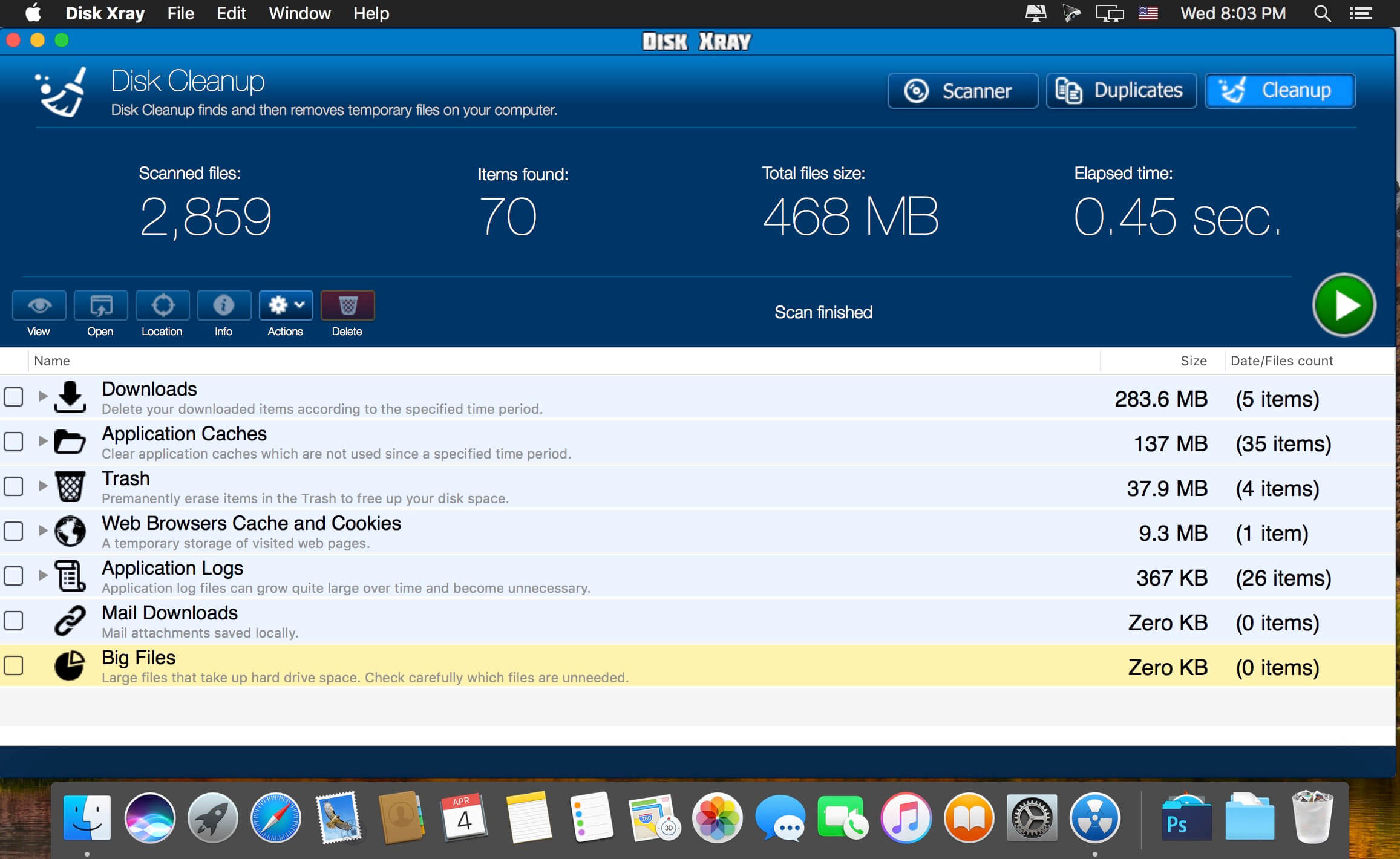1400x859 pixels.
Task: Expand the Downloads row
Action: [x=43, y=397]
